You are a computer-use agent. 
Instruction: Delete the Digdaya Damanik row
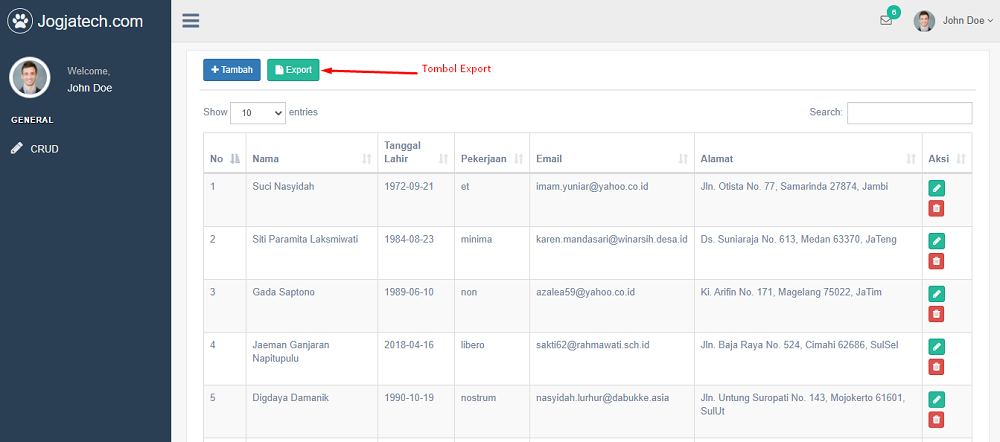(936, 419)
